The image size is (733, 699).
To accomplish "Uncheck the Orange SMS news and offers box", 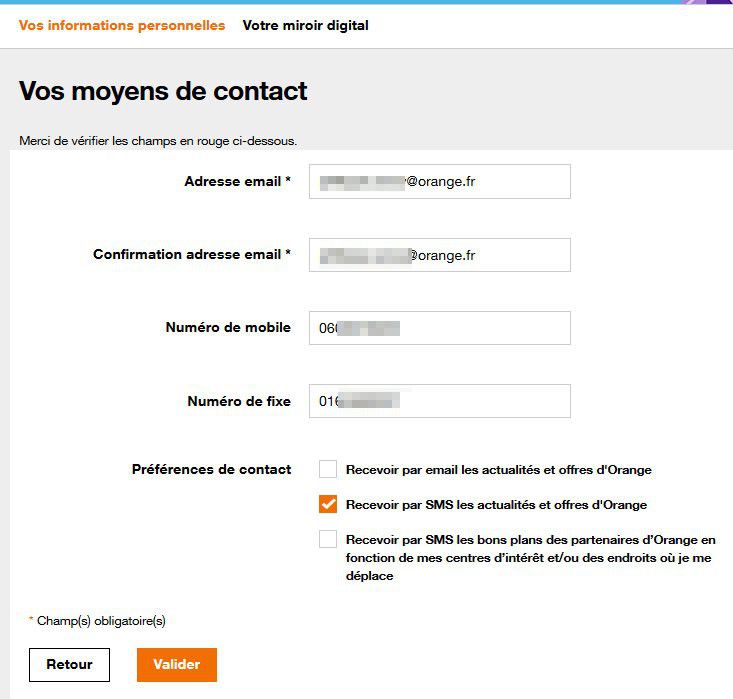I will click(x=328, y=504).
